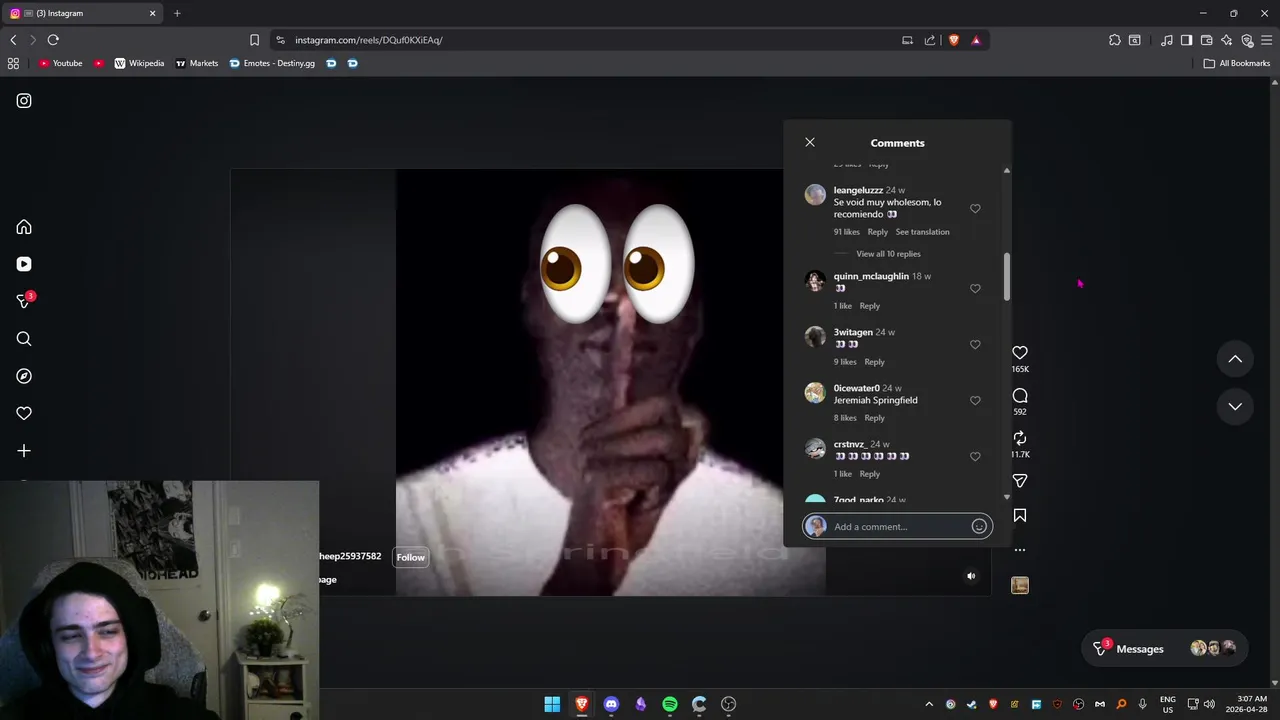Go back in browser history
The width and height of the screenshot is (1280, 720).
pyautogui.click(x=13, y=40)
